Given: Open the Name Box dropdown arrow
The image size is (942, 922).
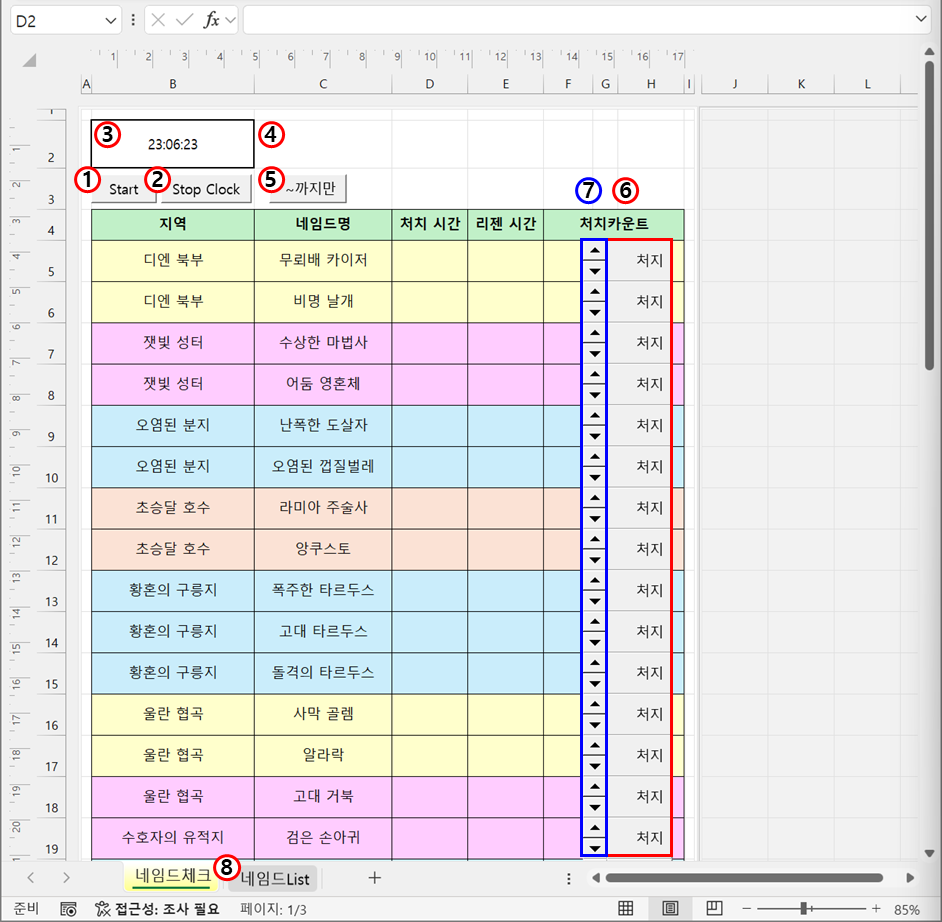Looking at the screenshot, I should 111,21.
